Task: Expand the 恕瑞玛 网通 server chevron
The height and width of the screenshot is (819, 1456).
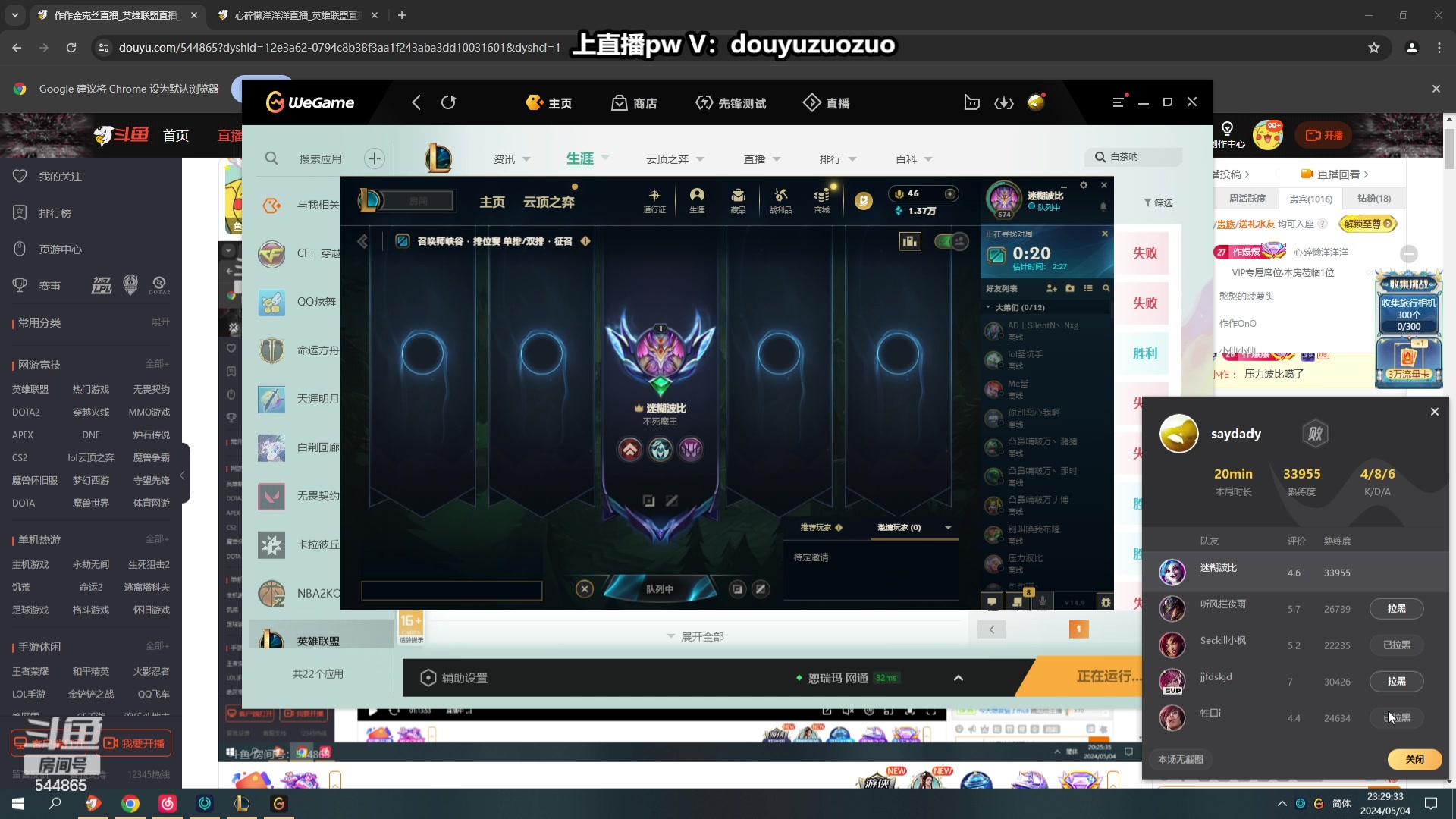Action: [x=959, y=678]
